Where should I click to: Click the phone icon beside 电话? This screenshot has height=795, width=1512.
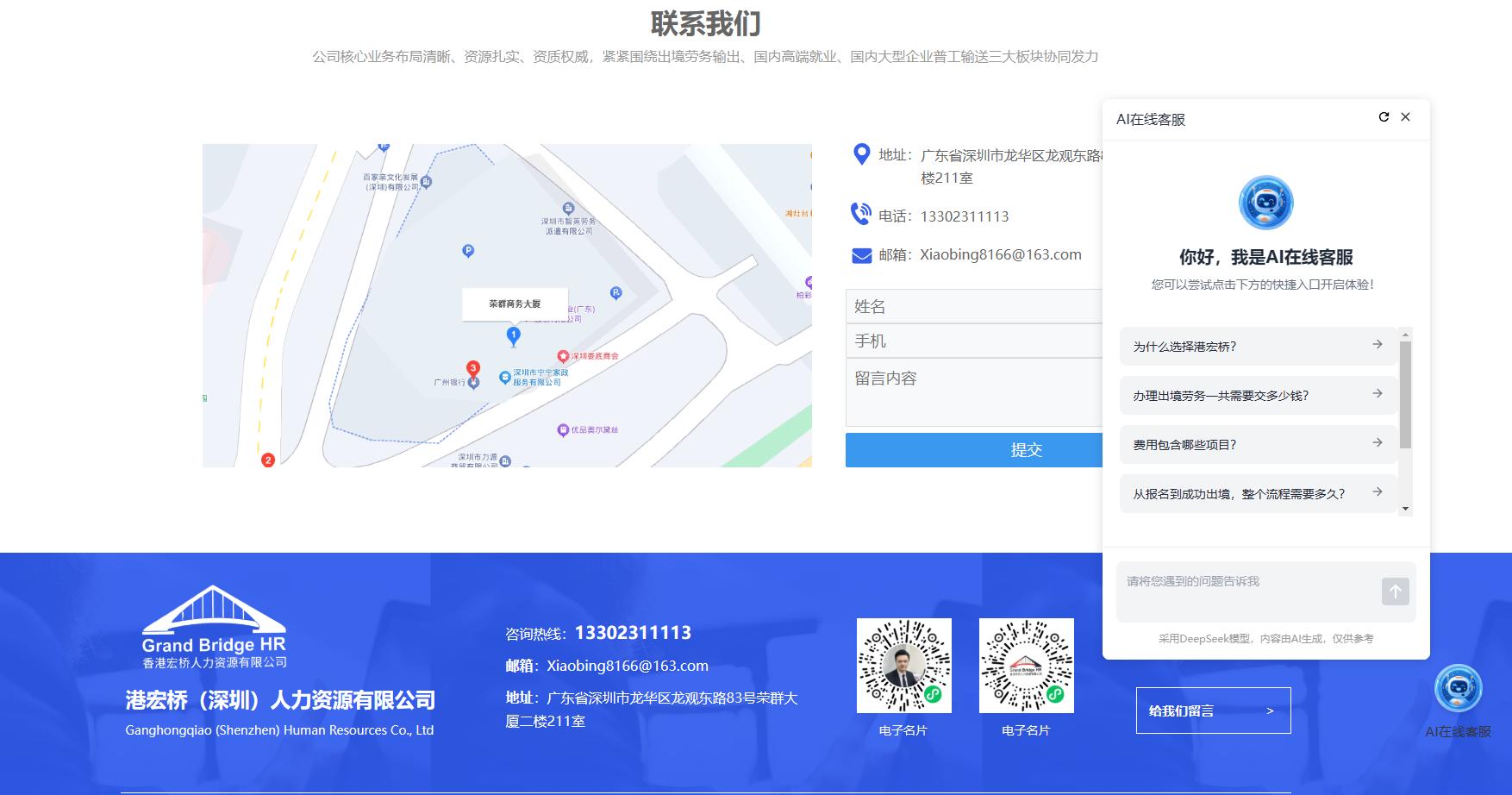tap(861, 214)
